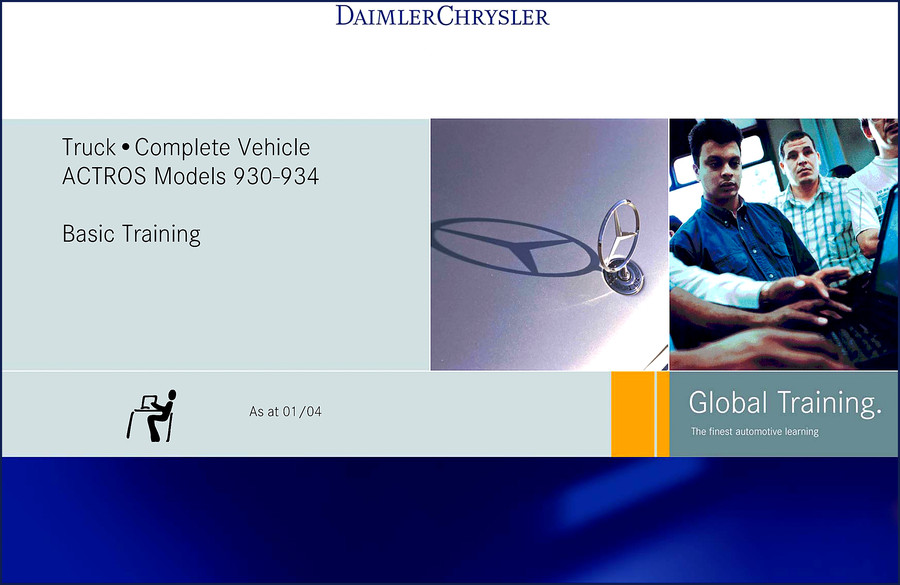Click the Mercedes star hood ornament photo
This screenshot has width=900, height=585.
point(549,245)
